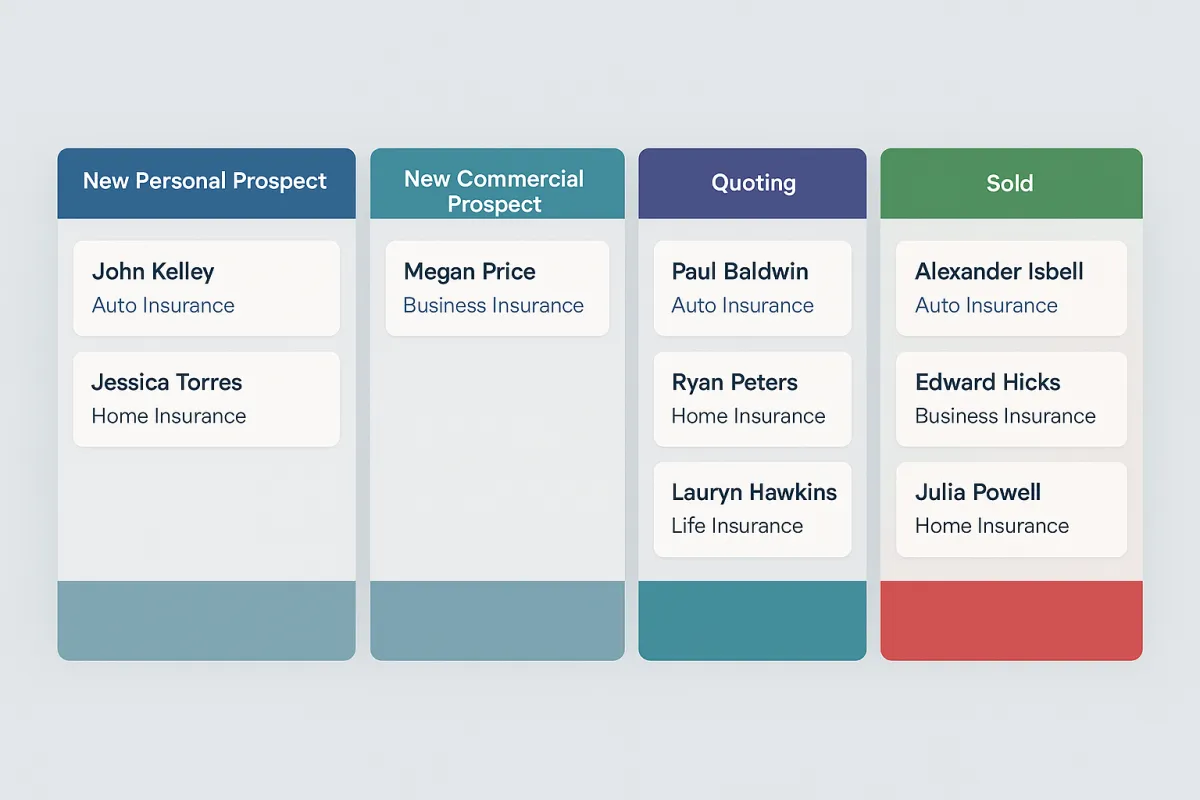This screenshot has width=1200, height=800.
Task: Click footer bar under New Personal Prospect
Action: [206, 620]
